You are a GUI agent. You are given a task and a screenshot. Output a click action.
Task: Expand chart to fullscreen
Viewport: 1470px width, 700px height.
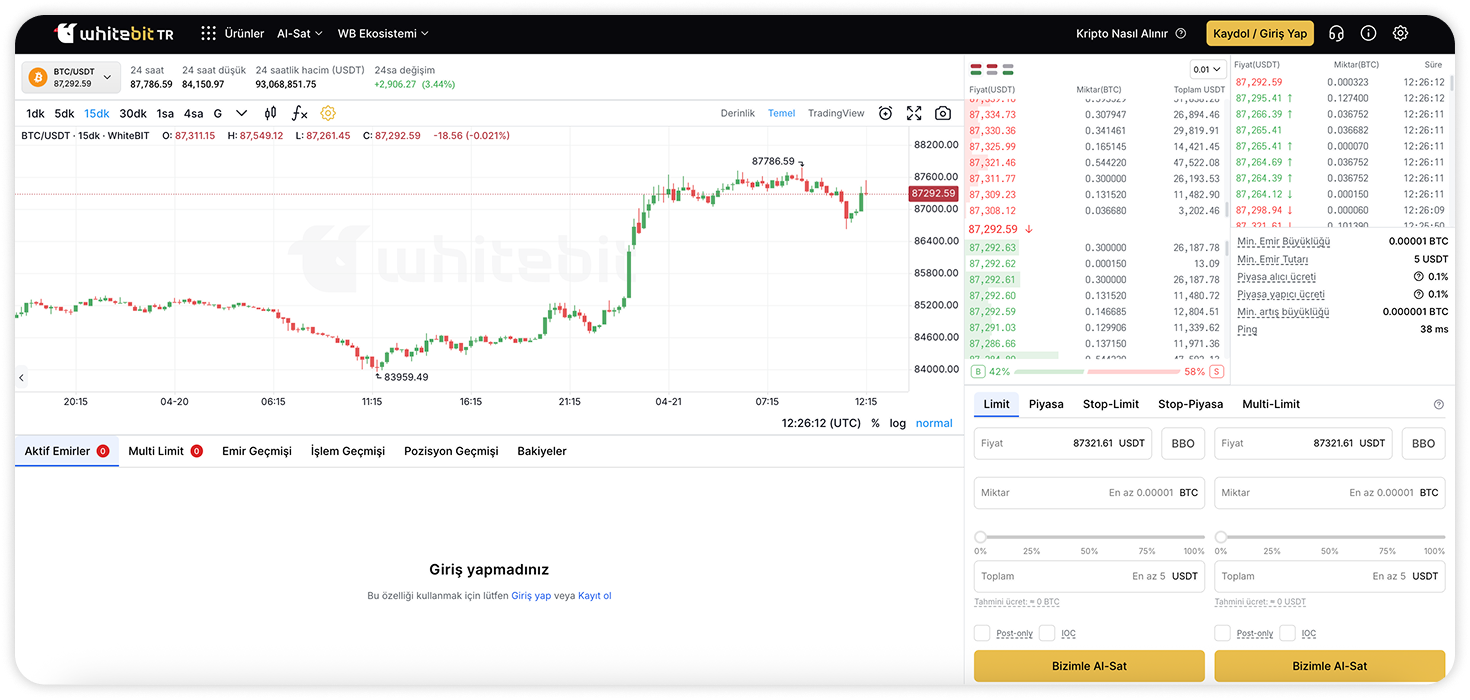click(x=914, y=113)
